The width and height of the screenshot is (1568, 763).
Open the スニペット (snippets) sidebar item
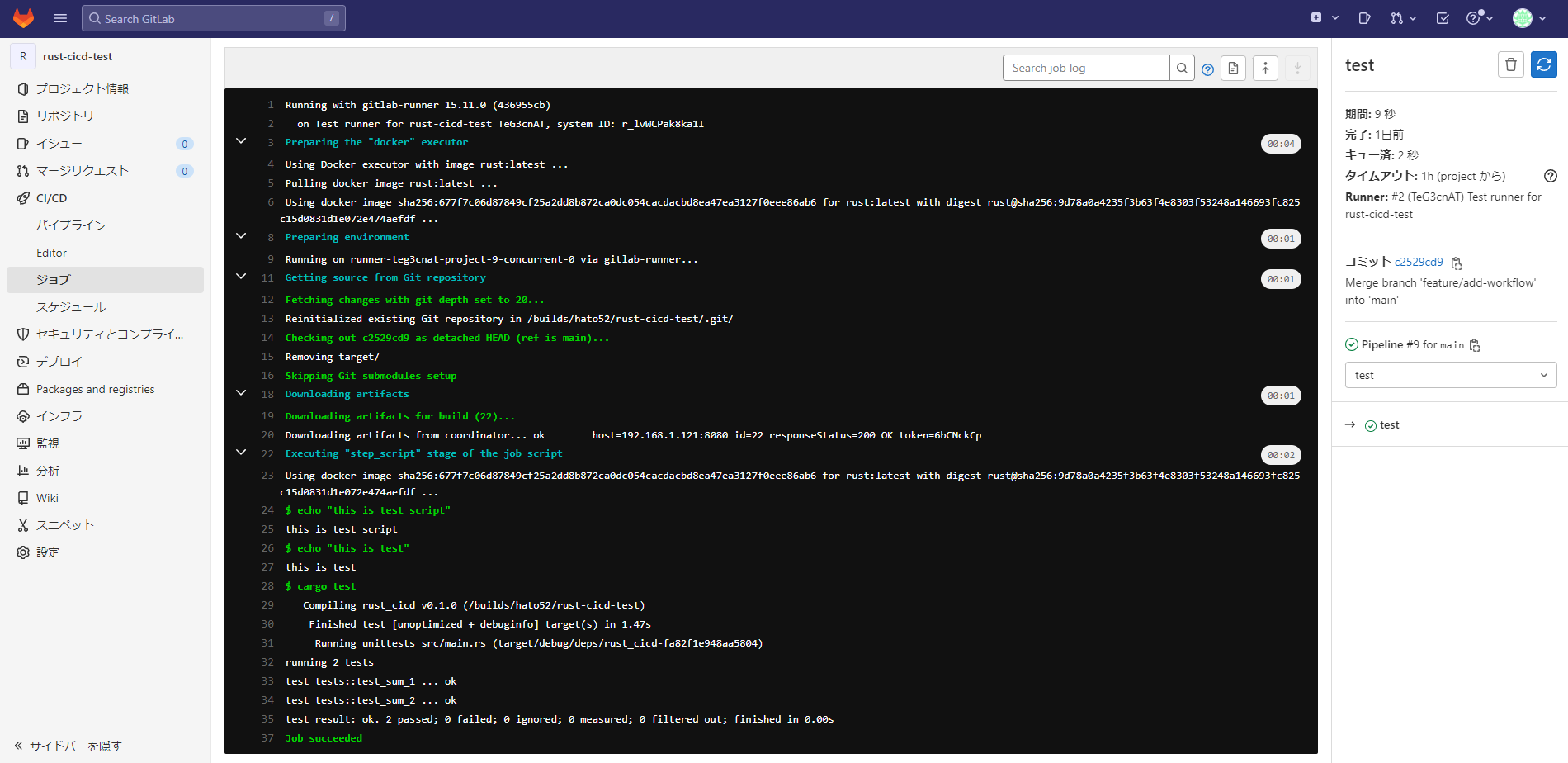point(64,524)
